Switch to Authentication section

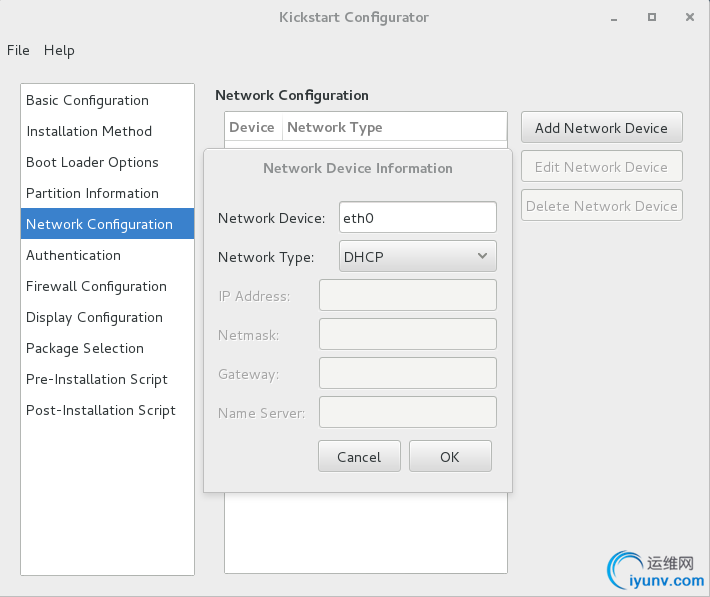click(73, 255)
